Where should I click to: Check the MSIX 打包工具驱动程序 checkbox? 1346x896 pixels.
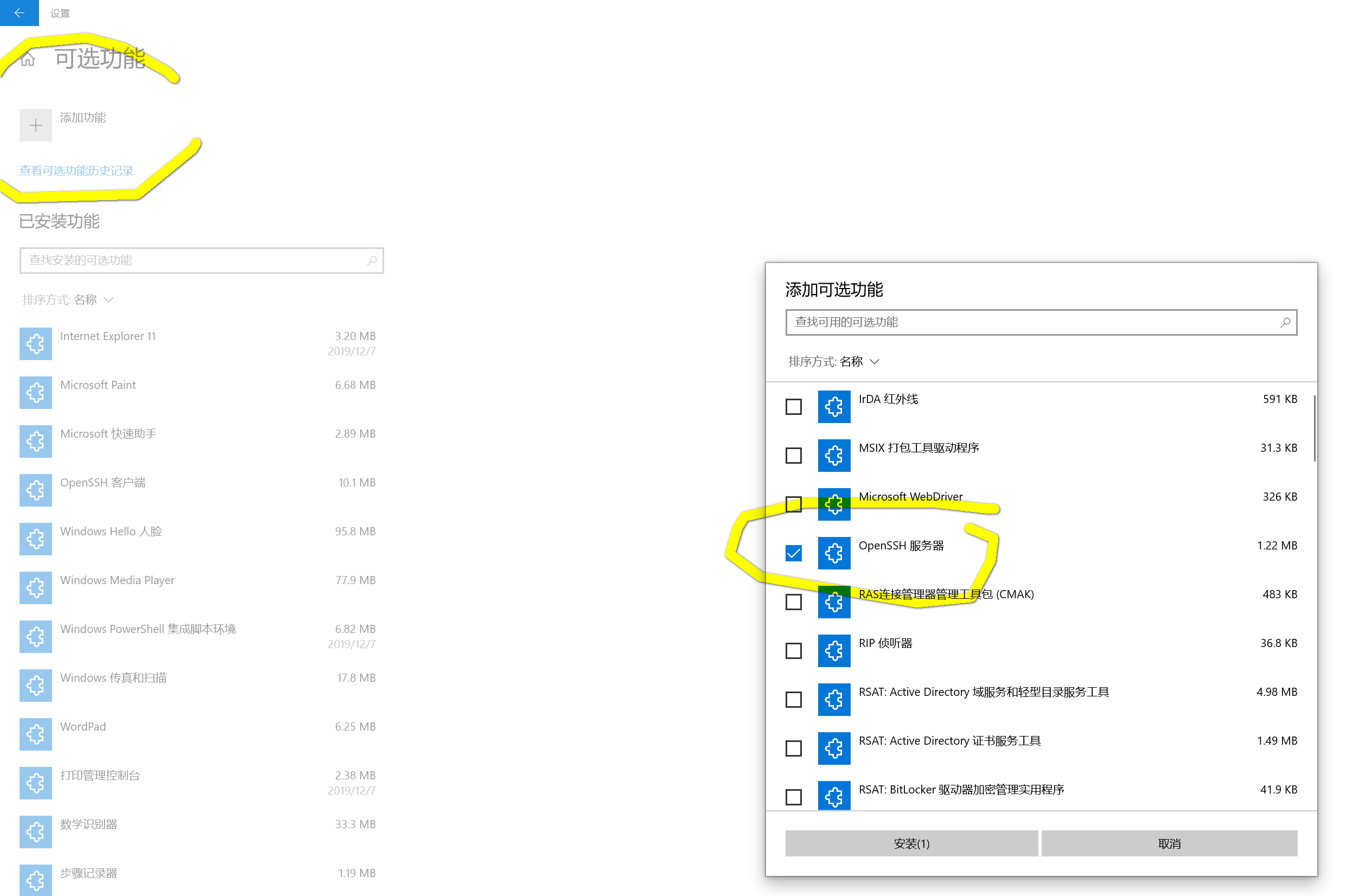tap(793, 456)
